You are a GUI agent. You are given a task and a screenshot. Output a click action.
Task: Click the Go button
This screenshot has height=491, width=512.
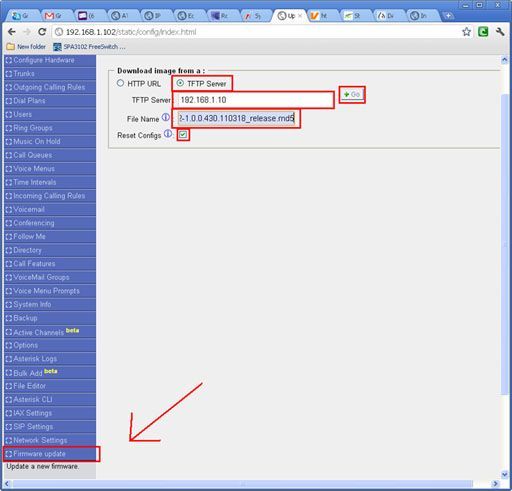[x=352, y=95]
